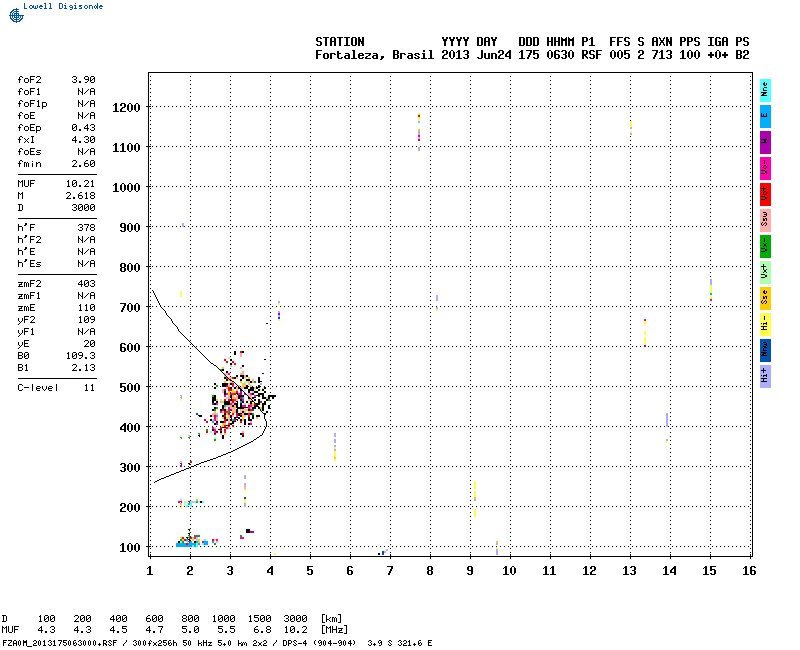This screenshot has width=800, height=650.
Task: Select the dark blue NNW legend swatch
Action: [765, 351]
